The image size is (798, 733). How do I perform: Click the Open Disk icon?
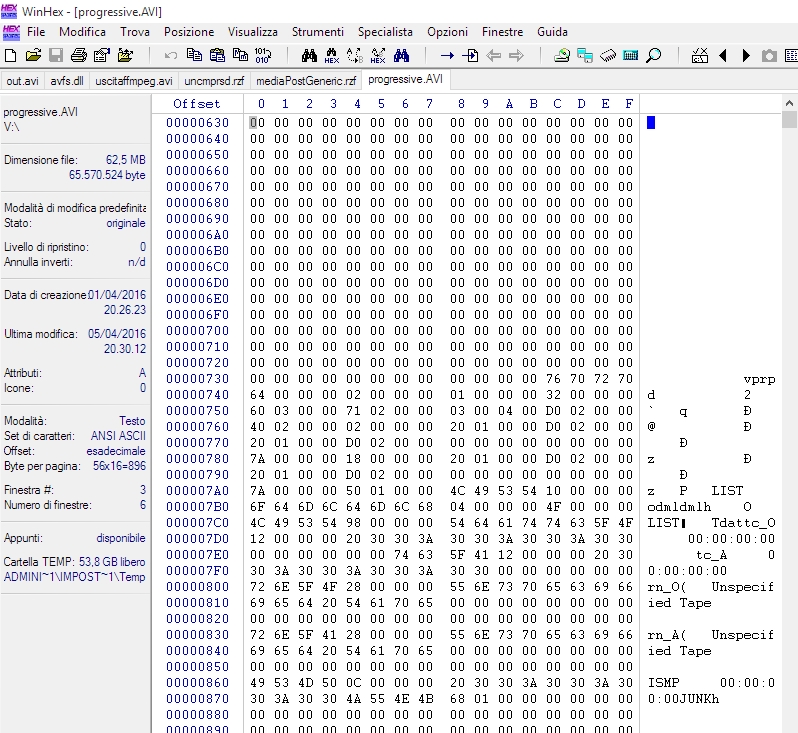click(562, 55)
